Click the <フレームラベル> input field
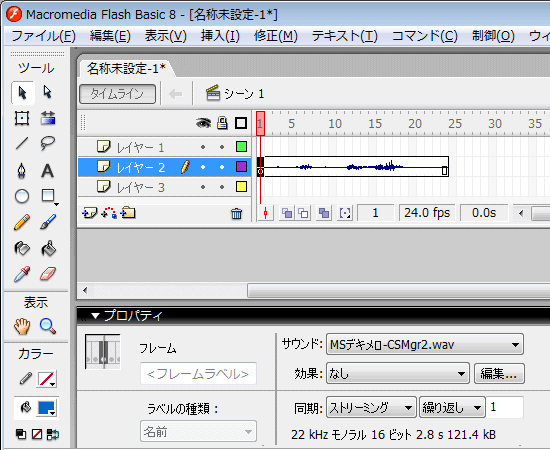Screen dimensions: 550x450 (x=198, y=374)
